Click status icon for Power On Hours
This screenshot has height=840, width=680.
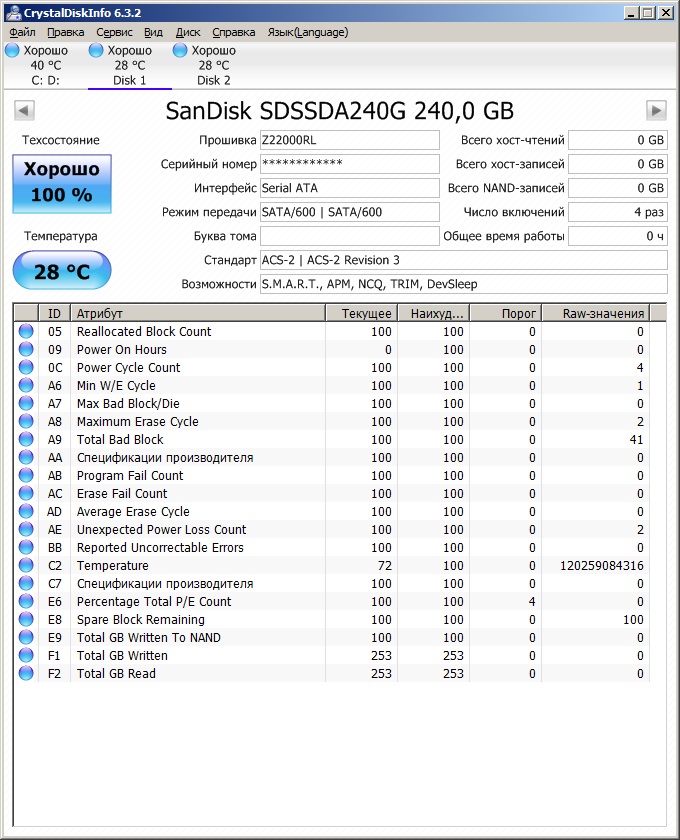coord(26,350)
